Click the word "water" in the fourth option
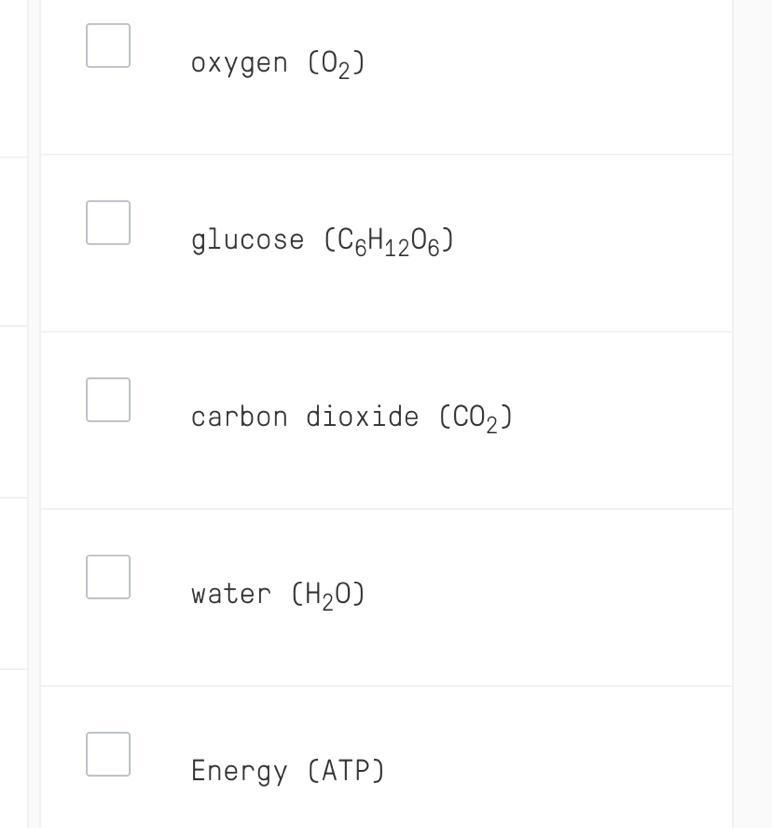The image size is (772, 828). (230, 594)
